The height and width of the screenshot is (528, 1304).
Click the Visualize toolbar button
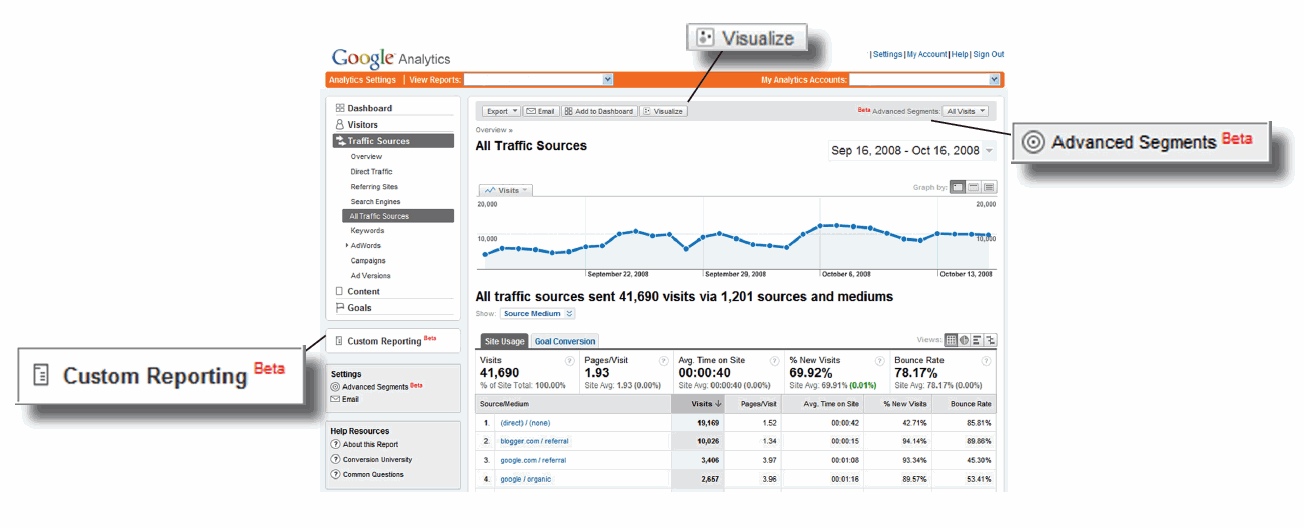pyautogui.click(x=663, y=111)
